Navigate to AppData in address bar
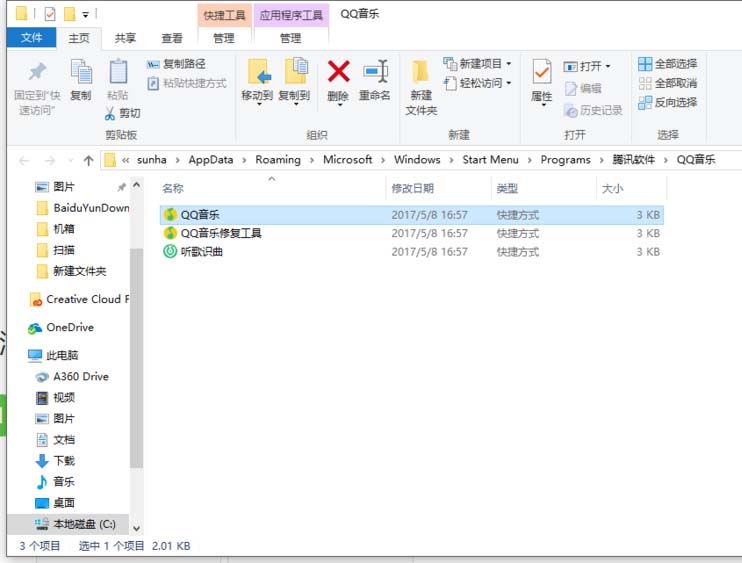 pos(211,160)
